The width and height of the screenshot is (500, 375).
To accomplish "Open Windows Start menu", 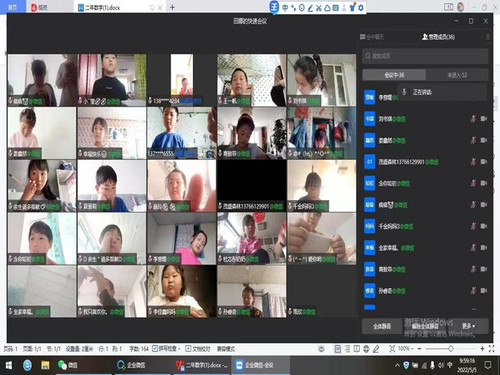I will point(8,365).
